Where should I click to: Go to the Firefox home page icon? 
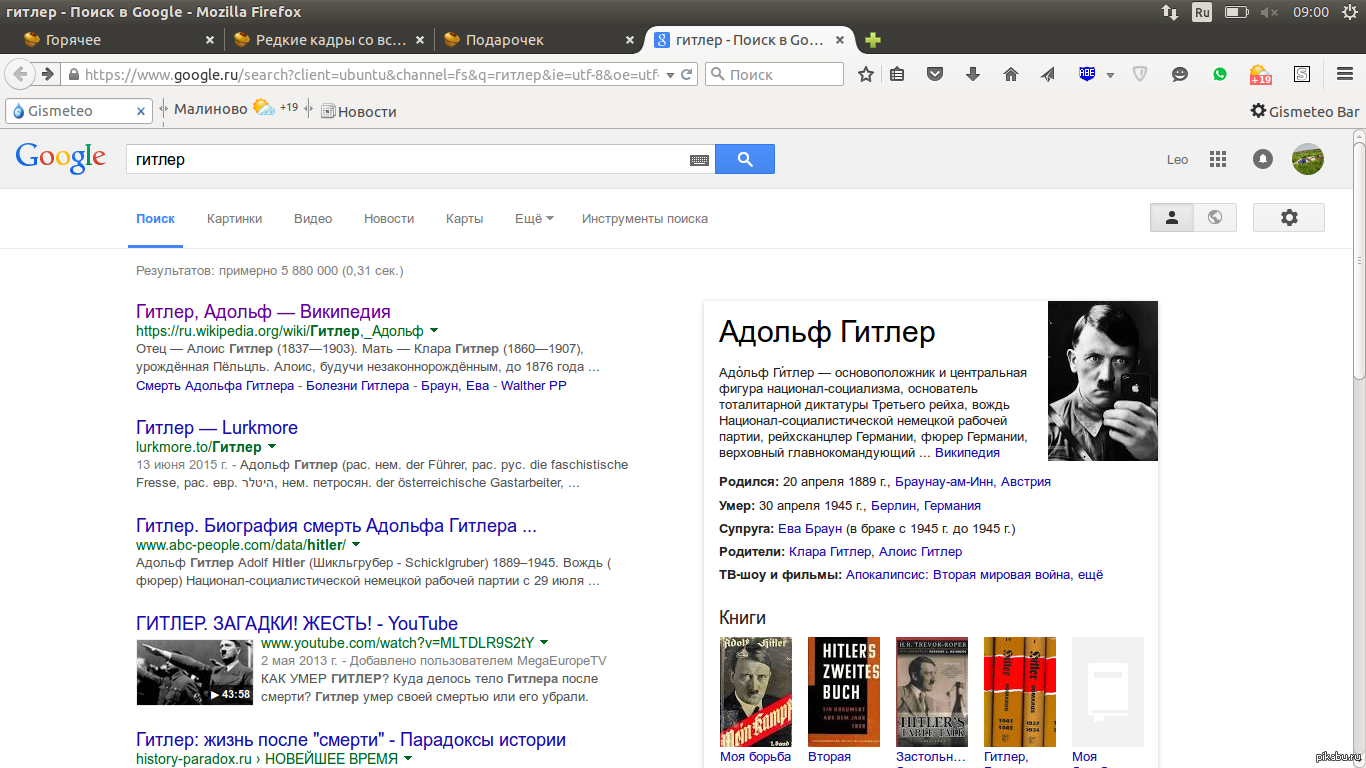[x=1011, y=74]
